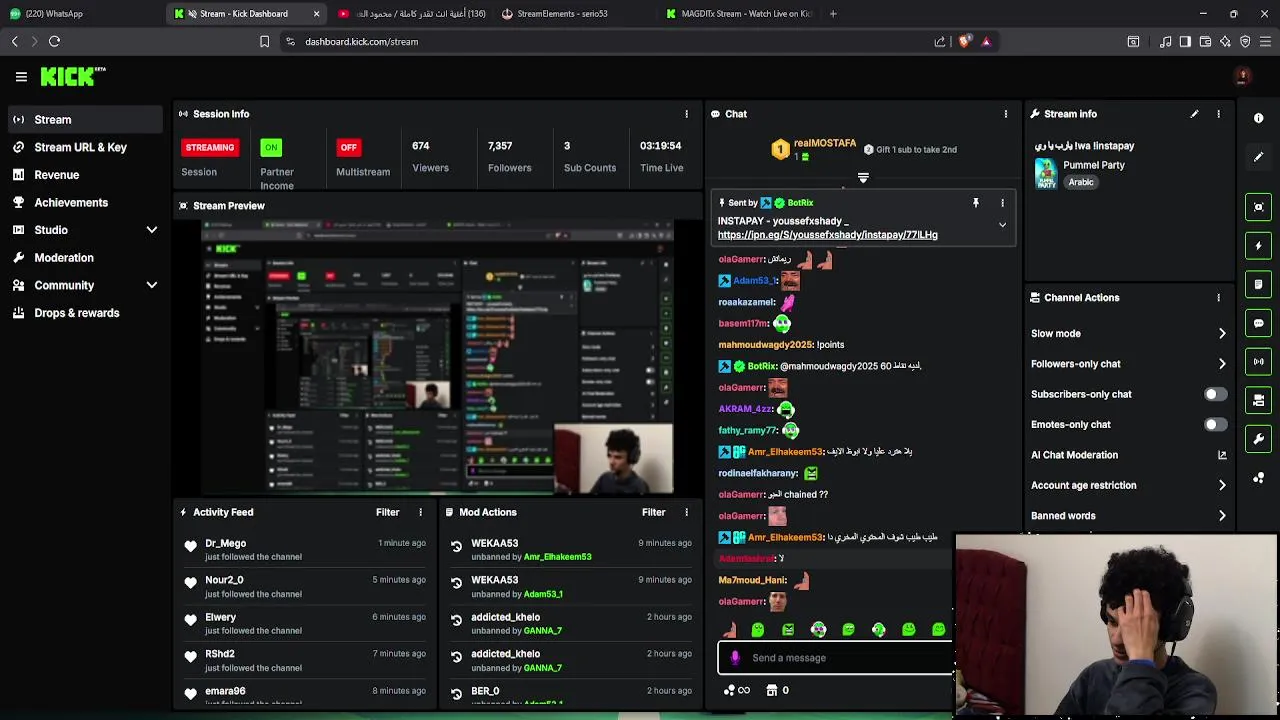Open the Moderation page
The width and height of the screenshot is (1280, 720).
pyautogui.click(x=85, y=258)
